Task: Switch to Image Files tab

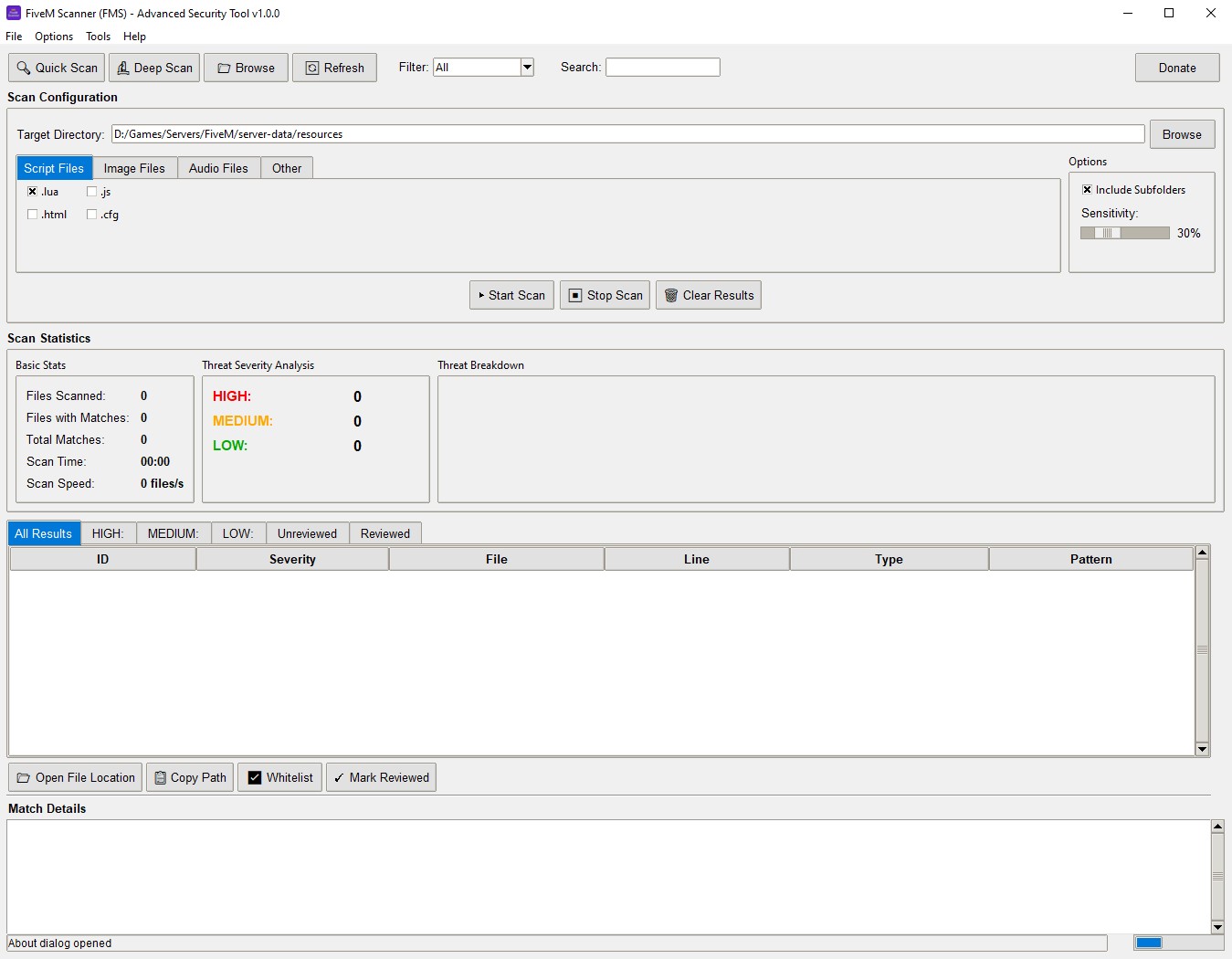Action: [x=134, y=168]
